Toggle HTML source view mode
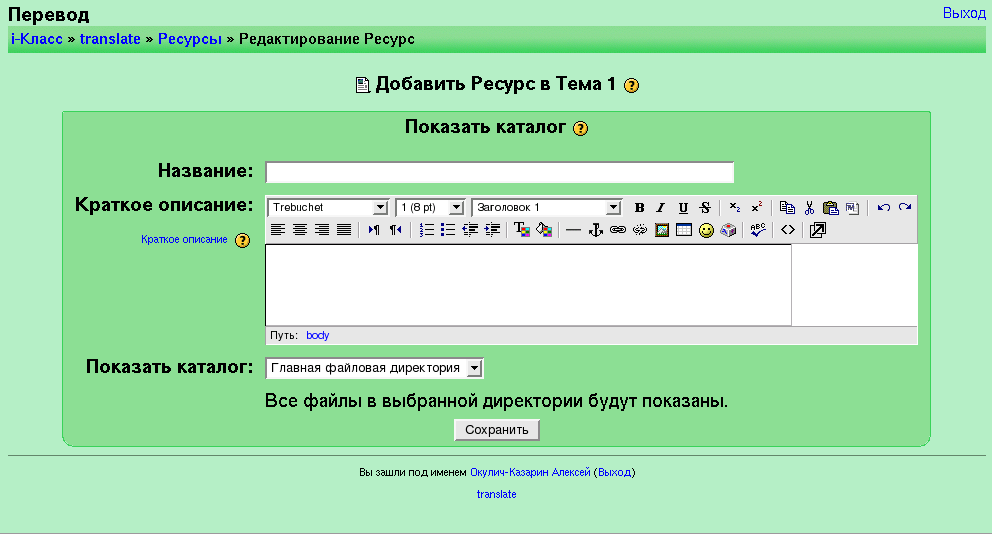 pyautogui.click(x=788, y=230)
